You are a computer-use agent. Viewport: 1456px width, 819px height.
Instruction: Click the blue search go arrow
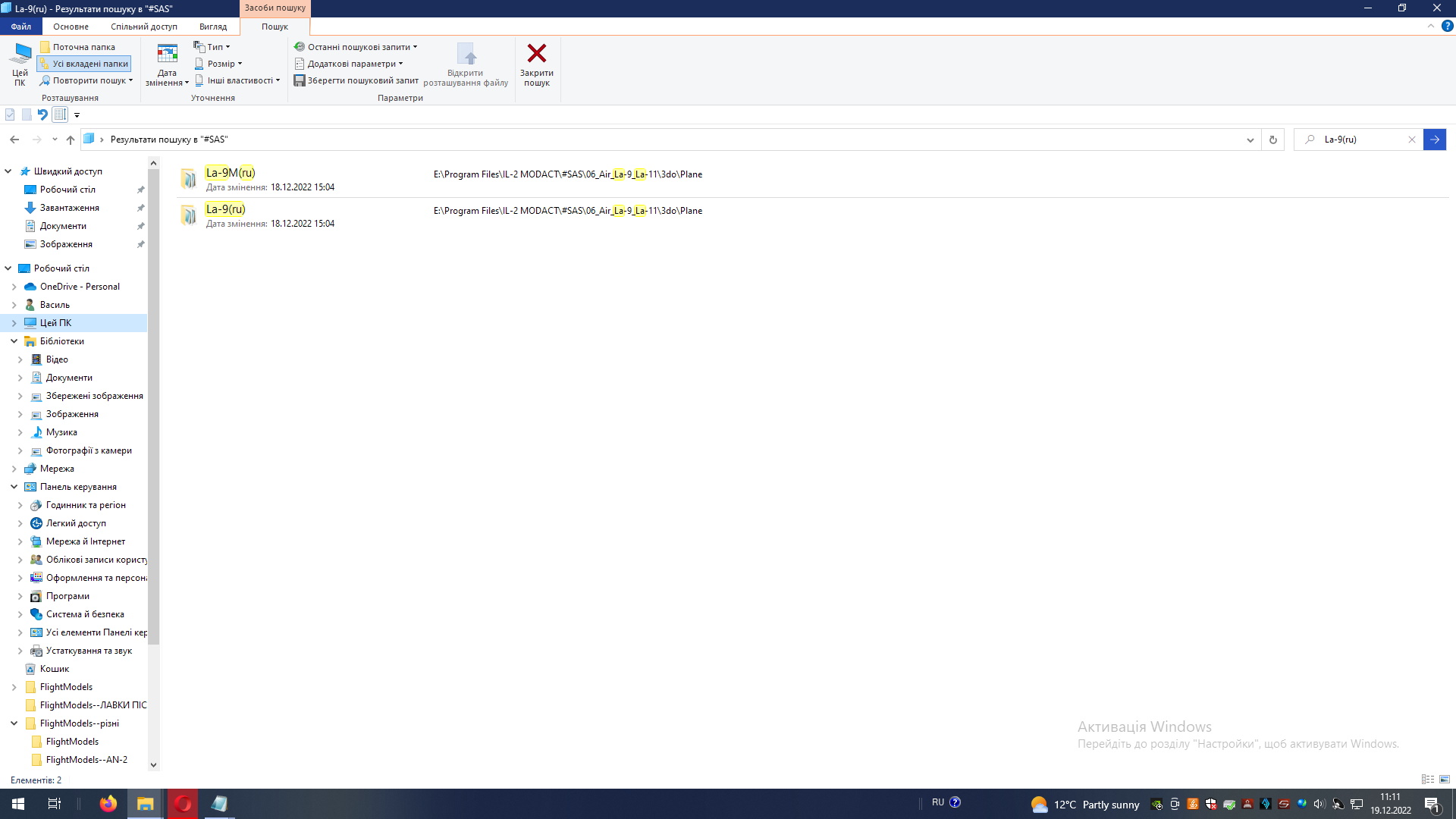(1434, 140)
